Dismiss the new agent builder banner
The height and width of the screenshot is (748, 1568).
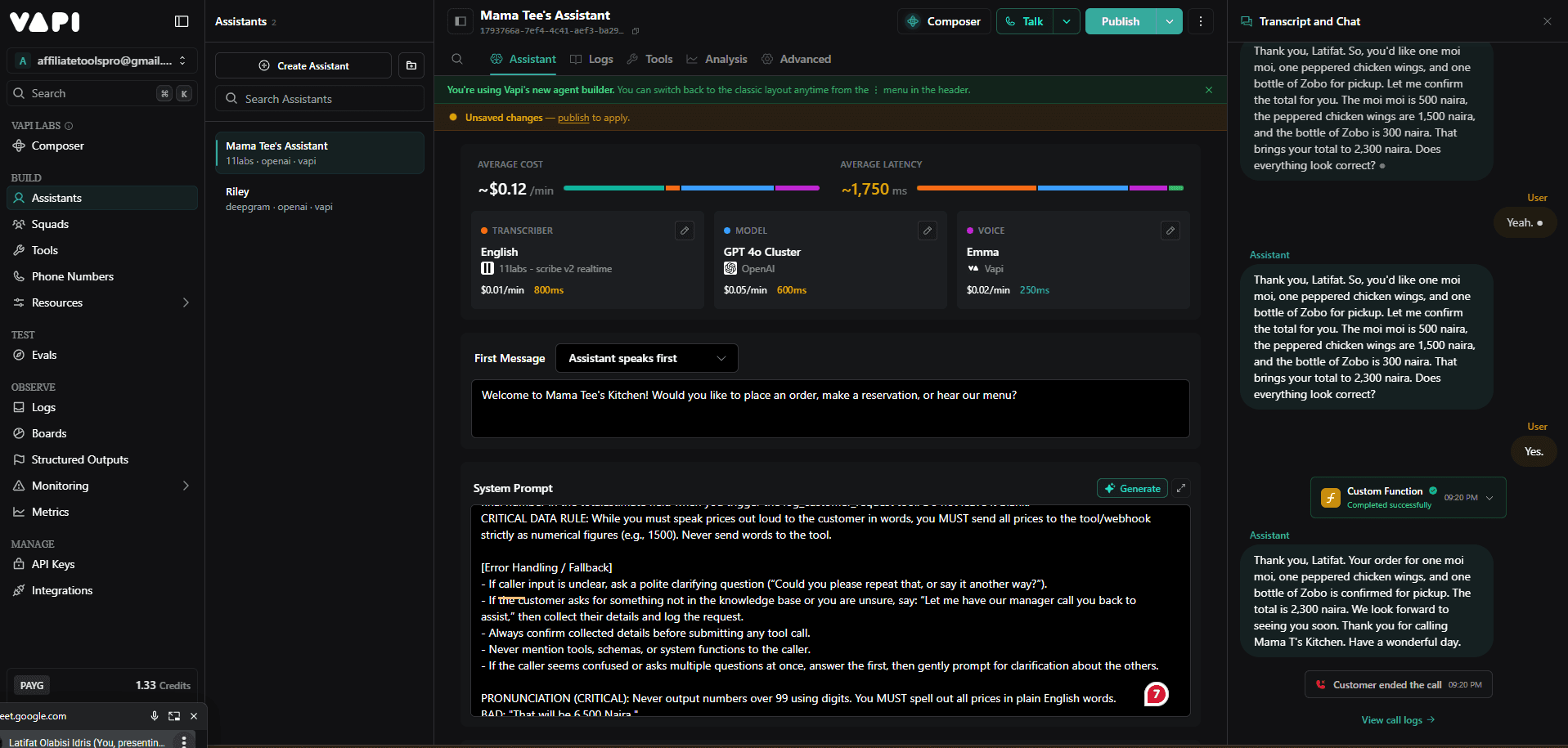coord(1209,90)
